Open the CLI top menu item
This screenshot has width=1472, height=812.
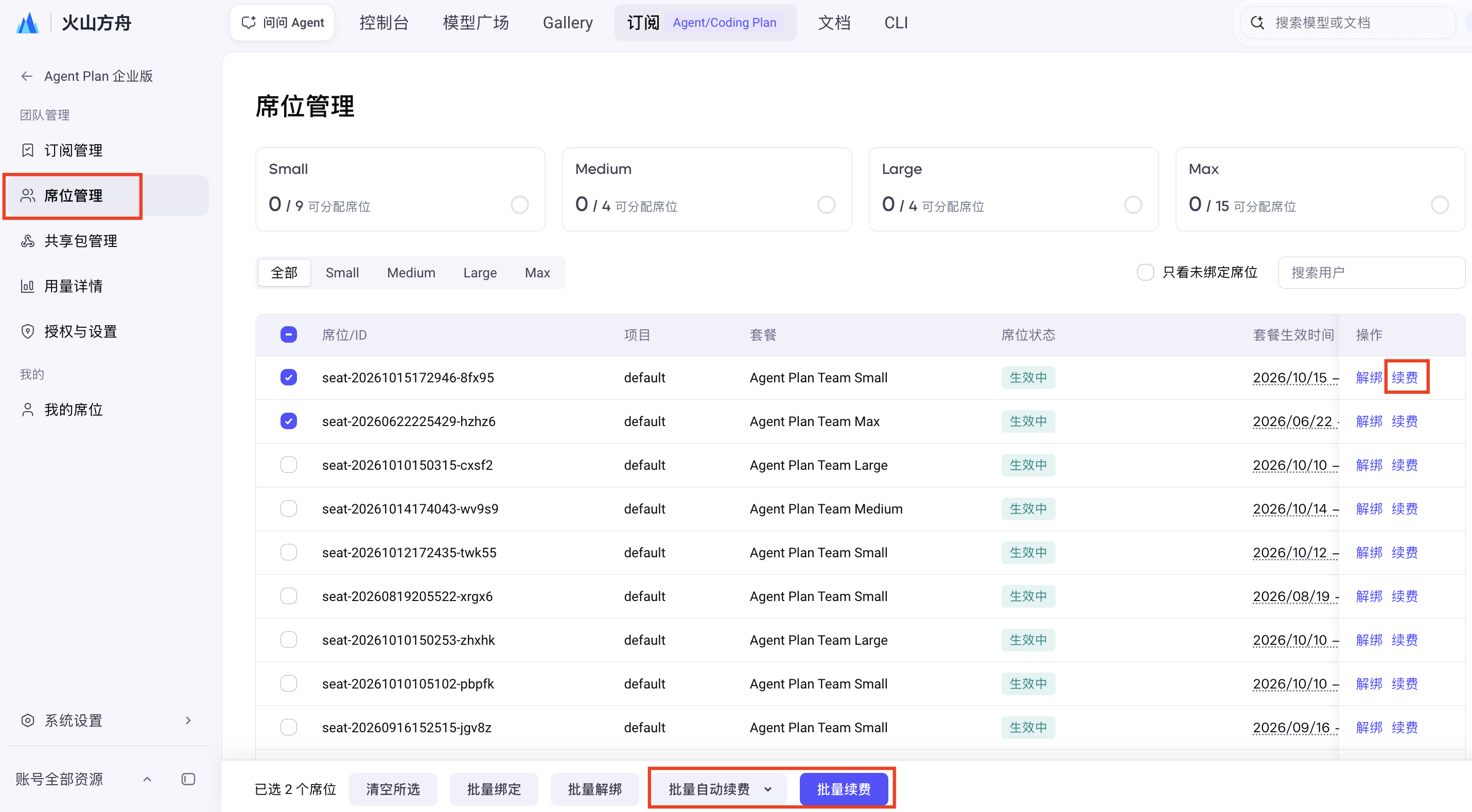point(896,23)
